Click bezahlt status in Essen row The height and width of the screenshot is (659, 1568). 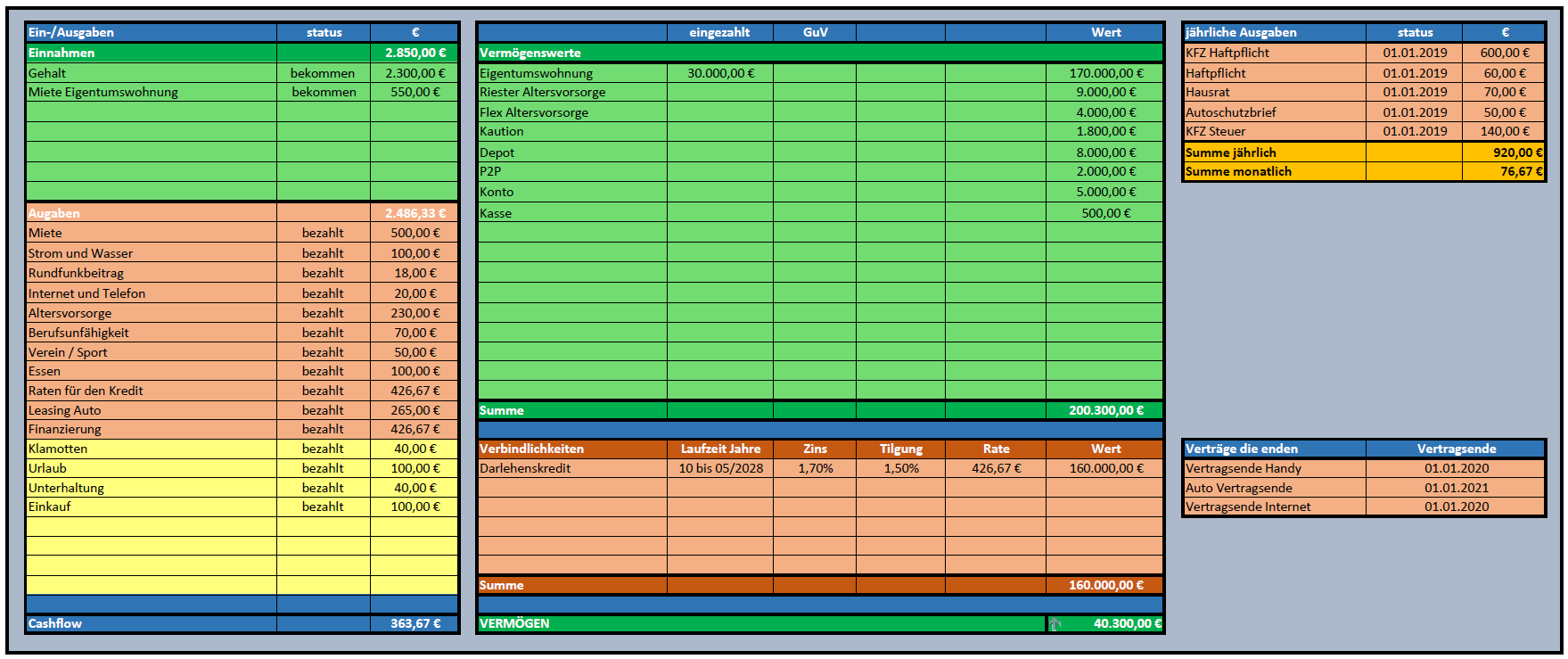(323, 371)
